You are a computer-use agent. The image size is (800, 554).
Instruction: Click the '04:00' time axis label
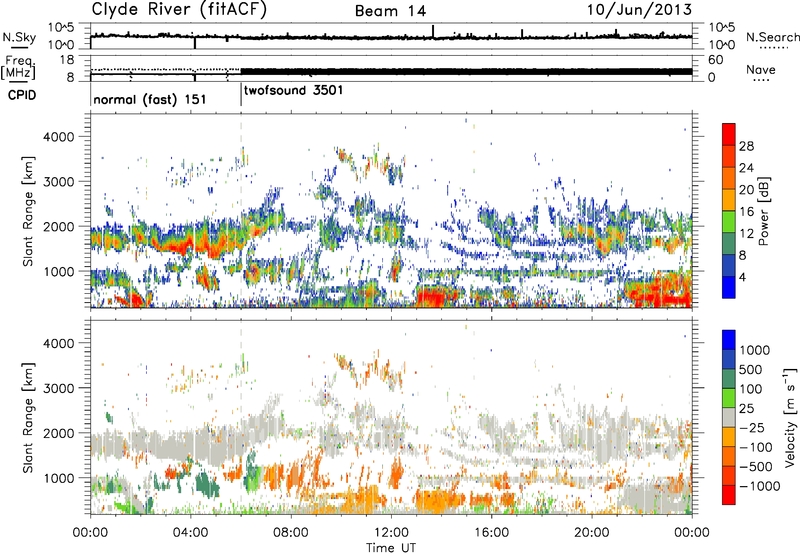[190, 533]
